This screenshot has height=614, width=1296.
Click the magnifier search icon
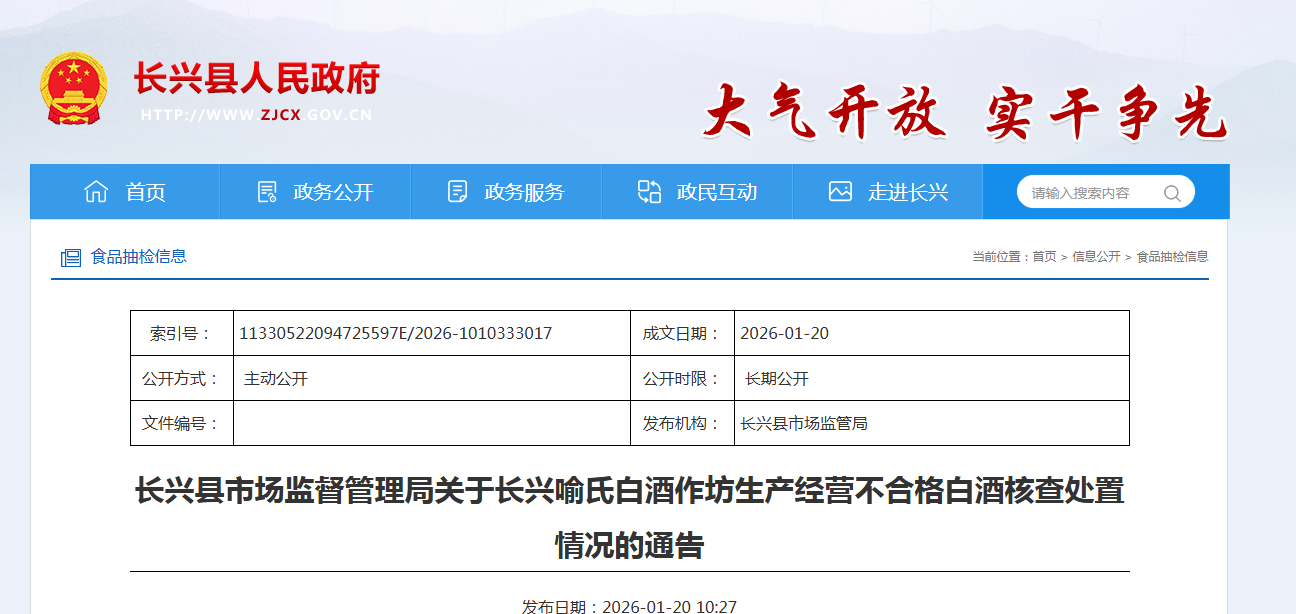(x=1172, y=193)
